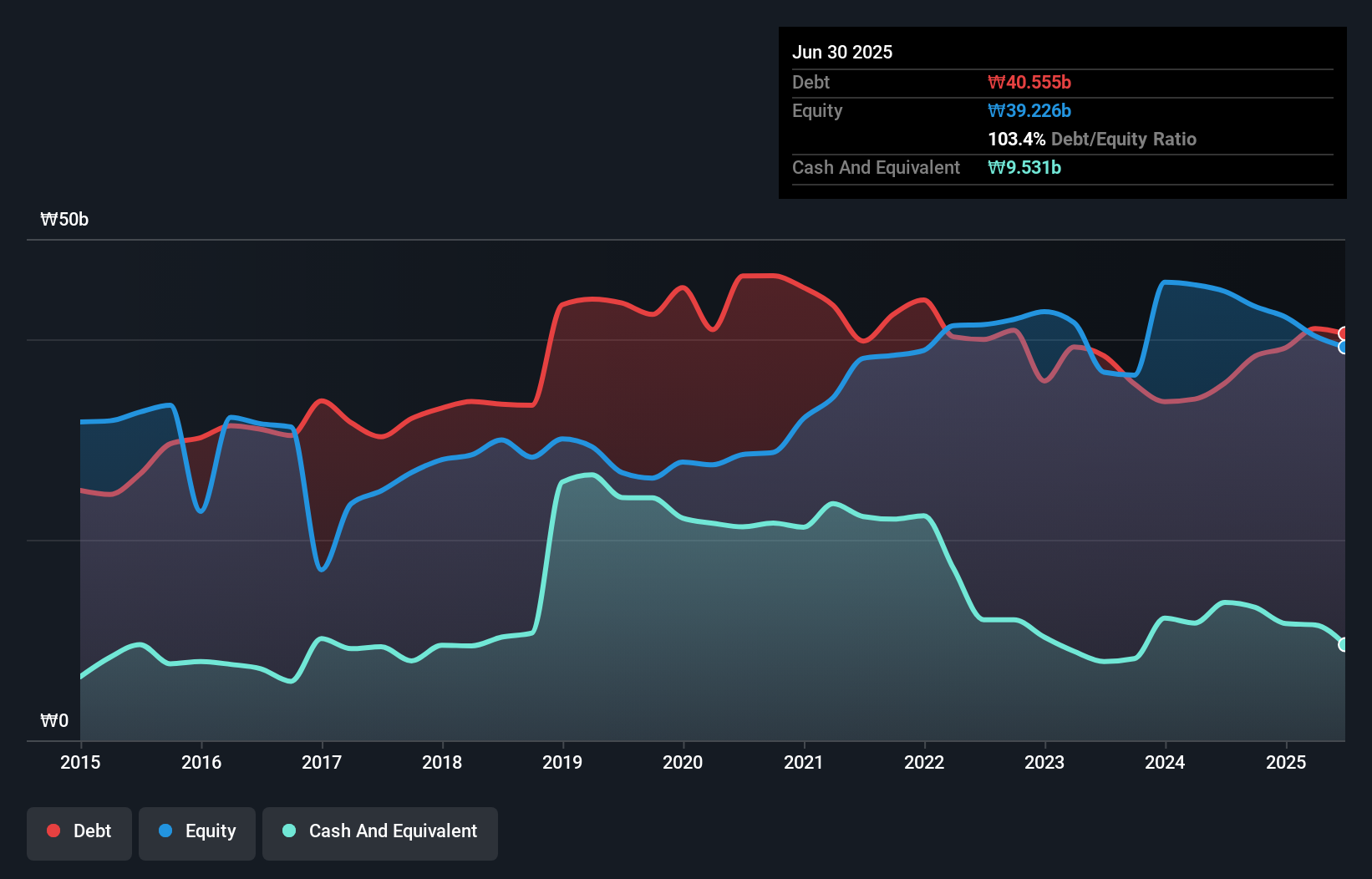This screenshot has height=879, width=1372.
Task: Click the ₩40.555b Debt value
Action: tap(1030, 82)
